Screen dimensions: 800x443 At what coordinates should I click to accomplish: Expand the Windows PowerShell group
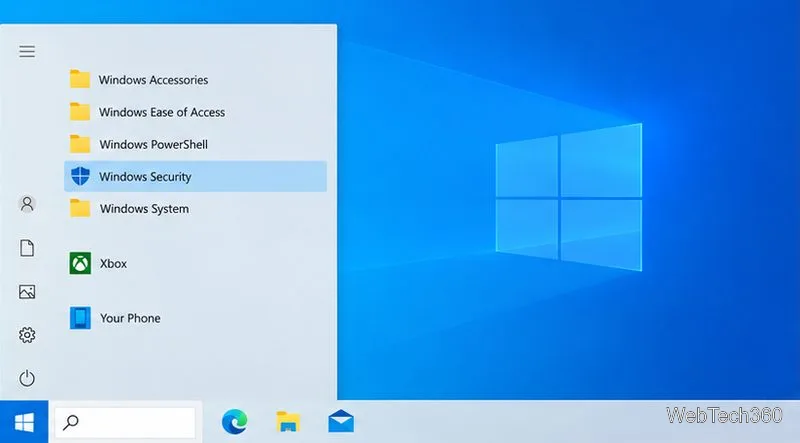tap(195, 144)
